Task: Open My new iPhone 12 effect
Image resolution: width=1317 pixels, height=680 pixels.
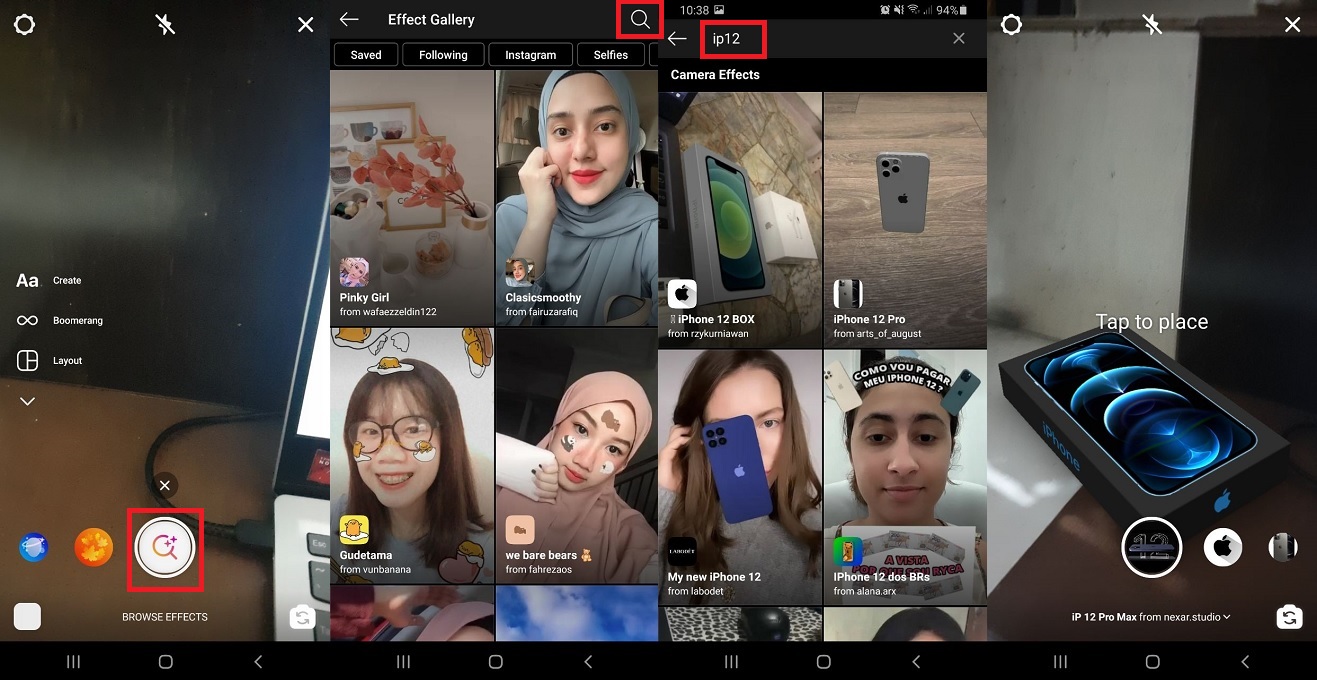Action: tap(740, 477)
